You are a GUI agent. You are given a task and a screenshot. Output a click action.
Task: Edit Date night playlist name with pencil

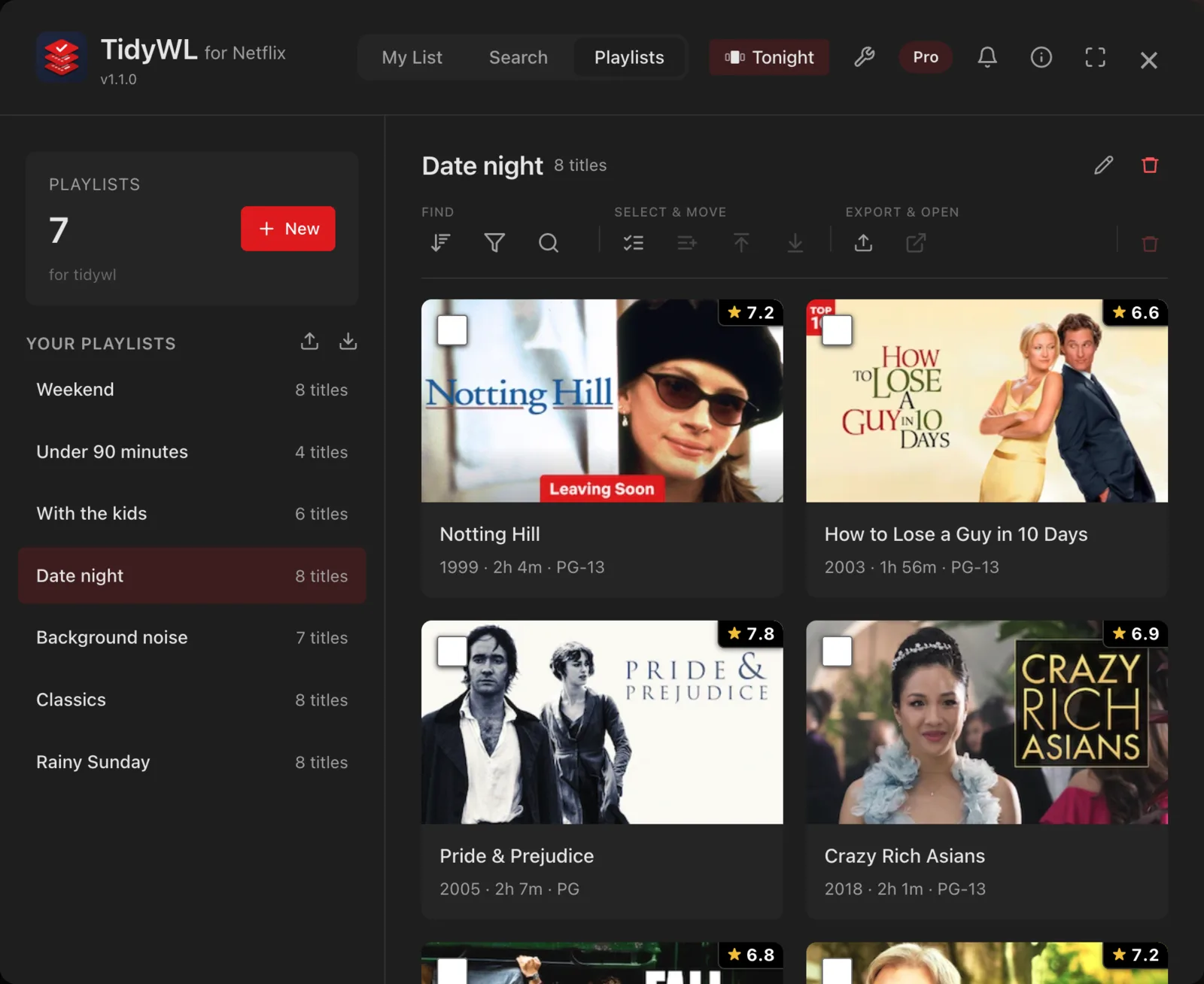tap(1104, 165)
